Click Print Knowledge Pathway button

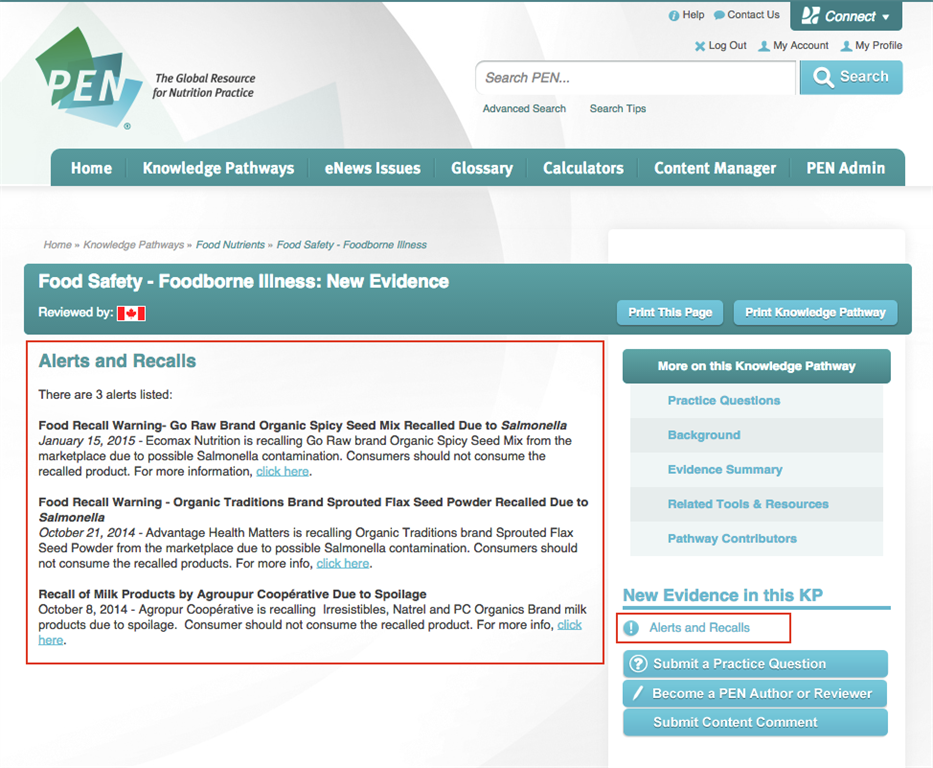tap(815, 312)
